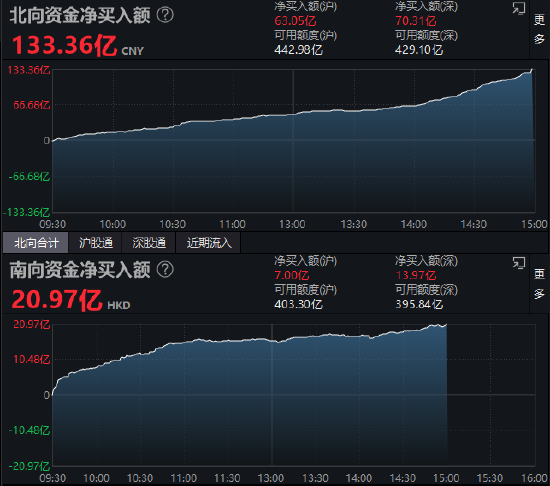
Task: Click the 14:30 label on northbound time axis
Action: point(474,224)
